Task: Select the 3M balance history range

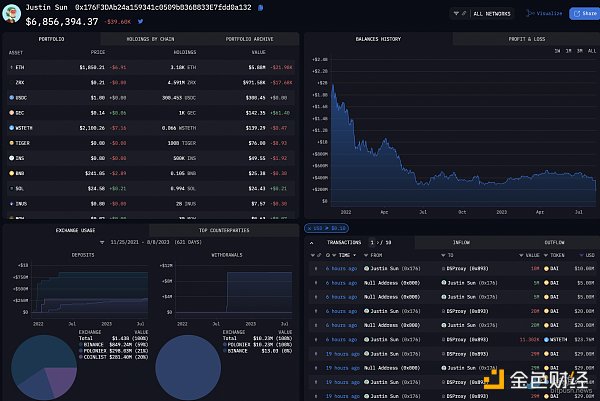Action: click(579, 50)
